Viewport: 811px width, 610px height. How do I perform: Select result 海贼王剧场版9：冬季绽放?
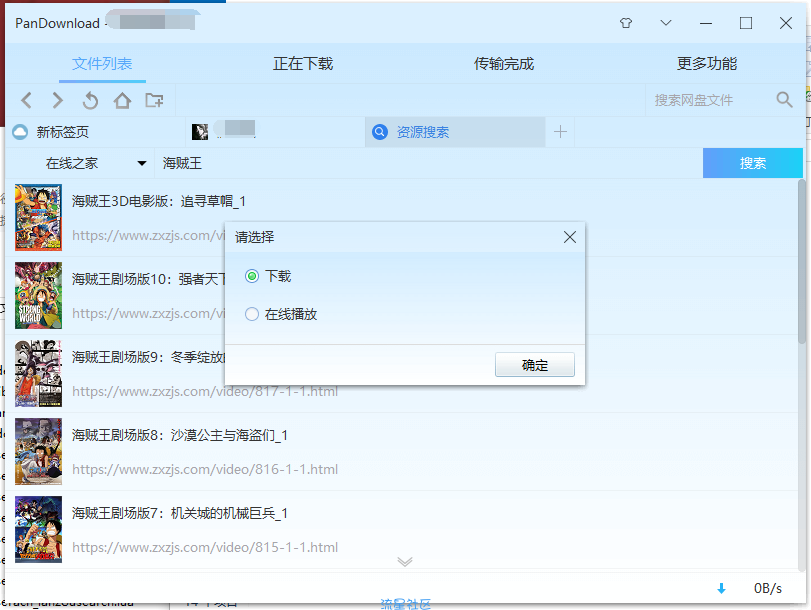tap(147, 357)
